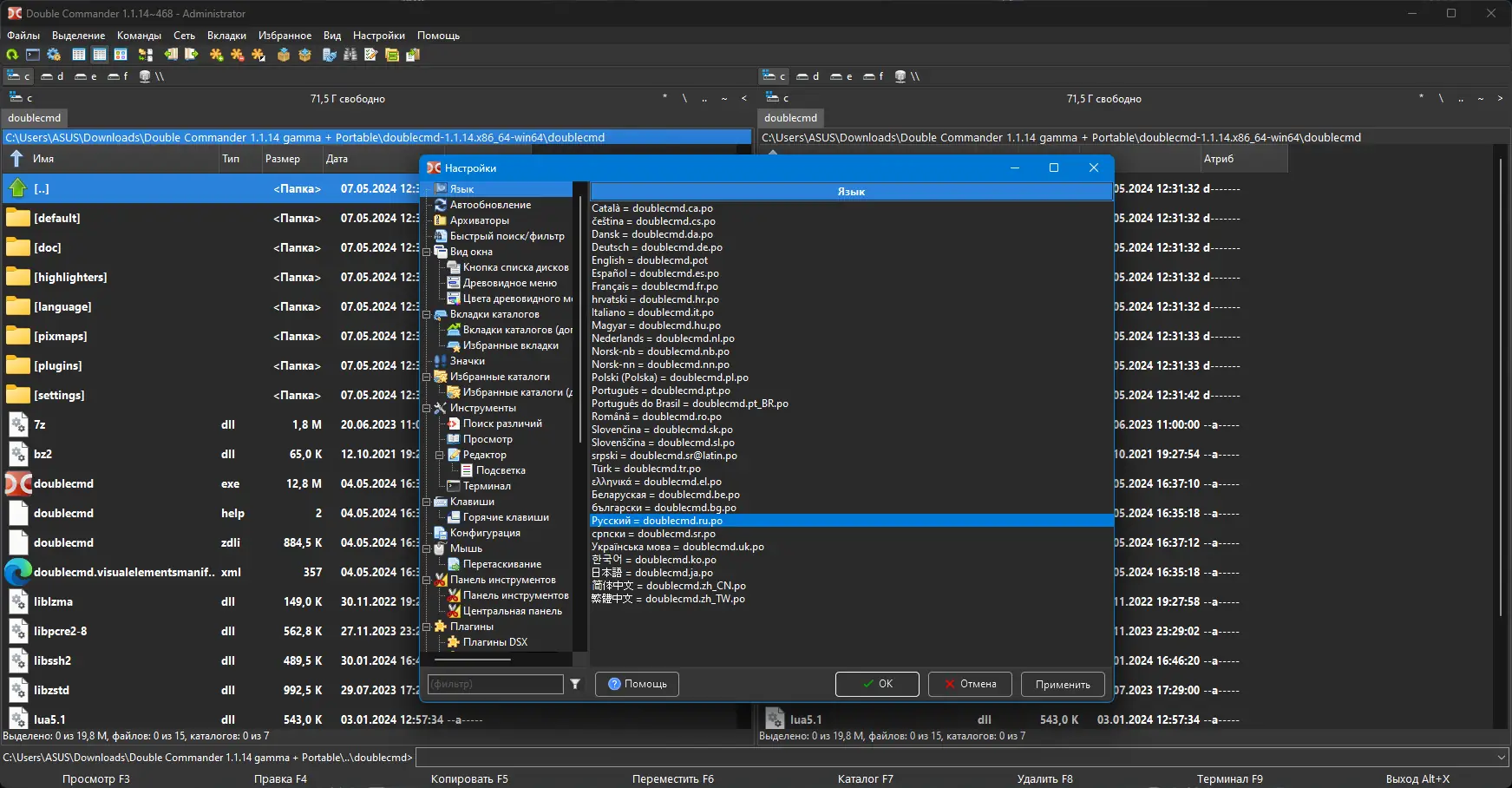Click the pack files box icon

point(284,55)
